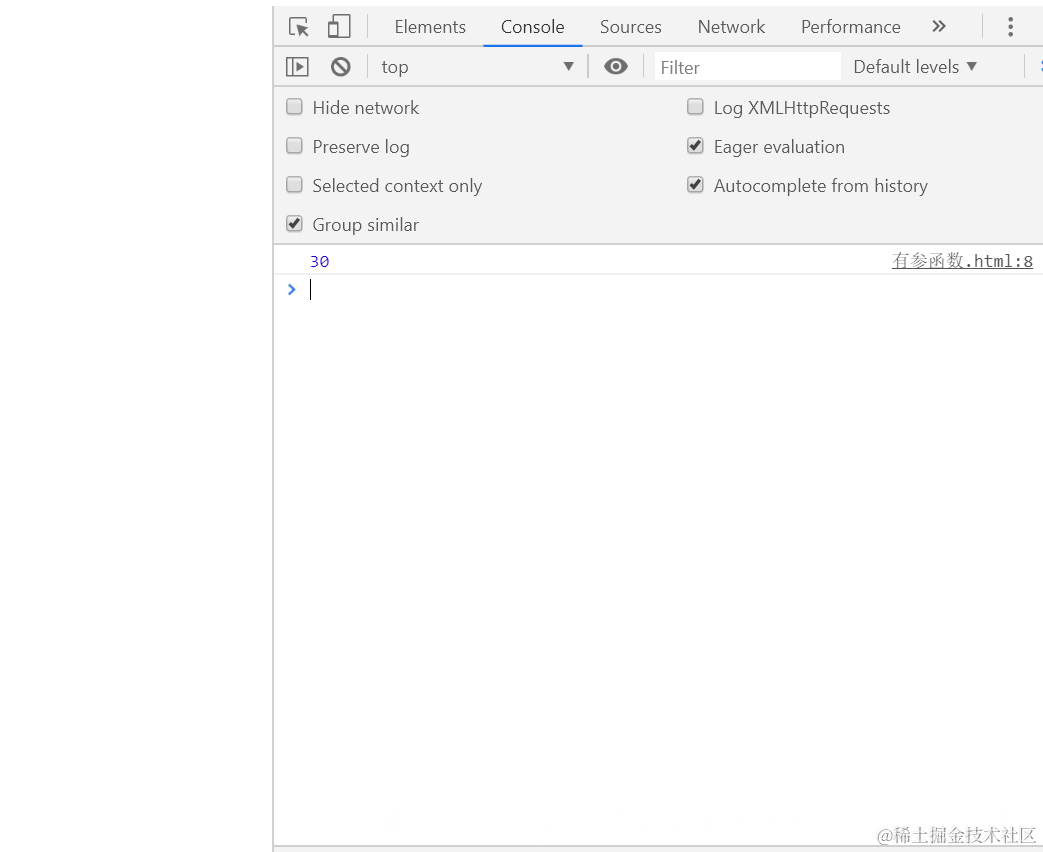Open the three-dot DevTools menu
The height and width of the screenshot is (852, 1043).
click(1010, 27)
